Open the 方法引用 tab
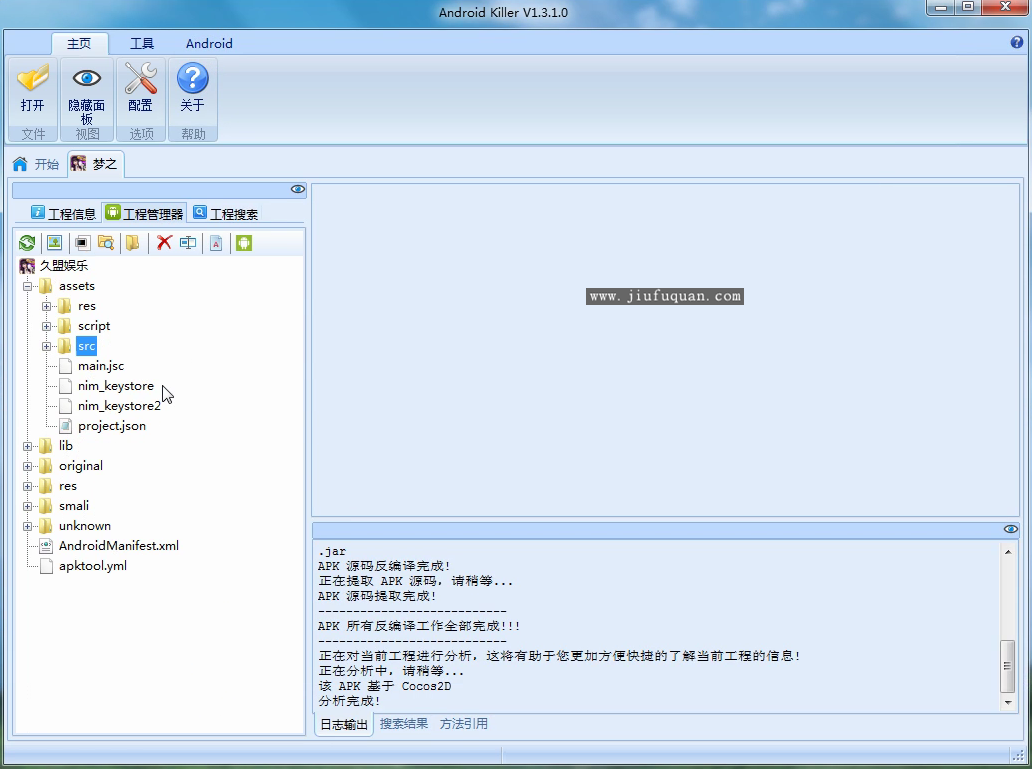The image size is (1032, 769). 464,724
